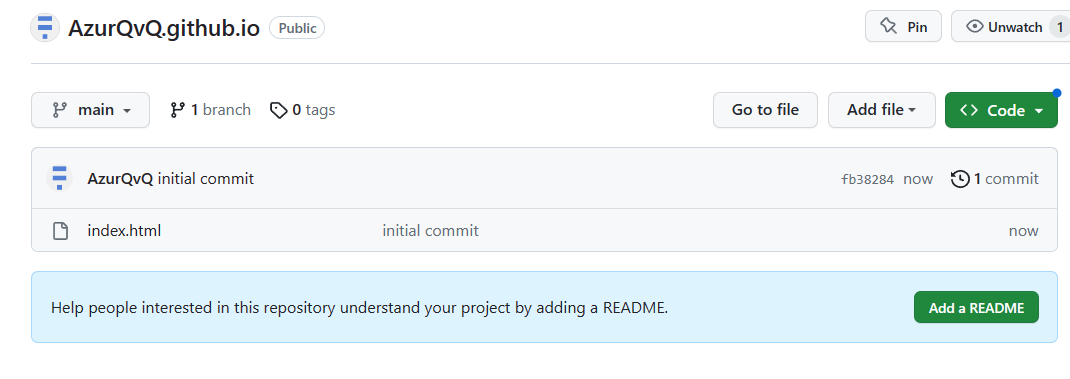
Task: Click the history clock icon beside 1 commit
Action: click(x=960, y=179)
